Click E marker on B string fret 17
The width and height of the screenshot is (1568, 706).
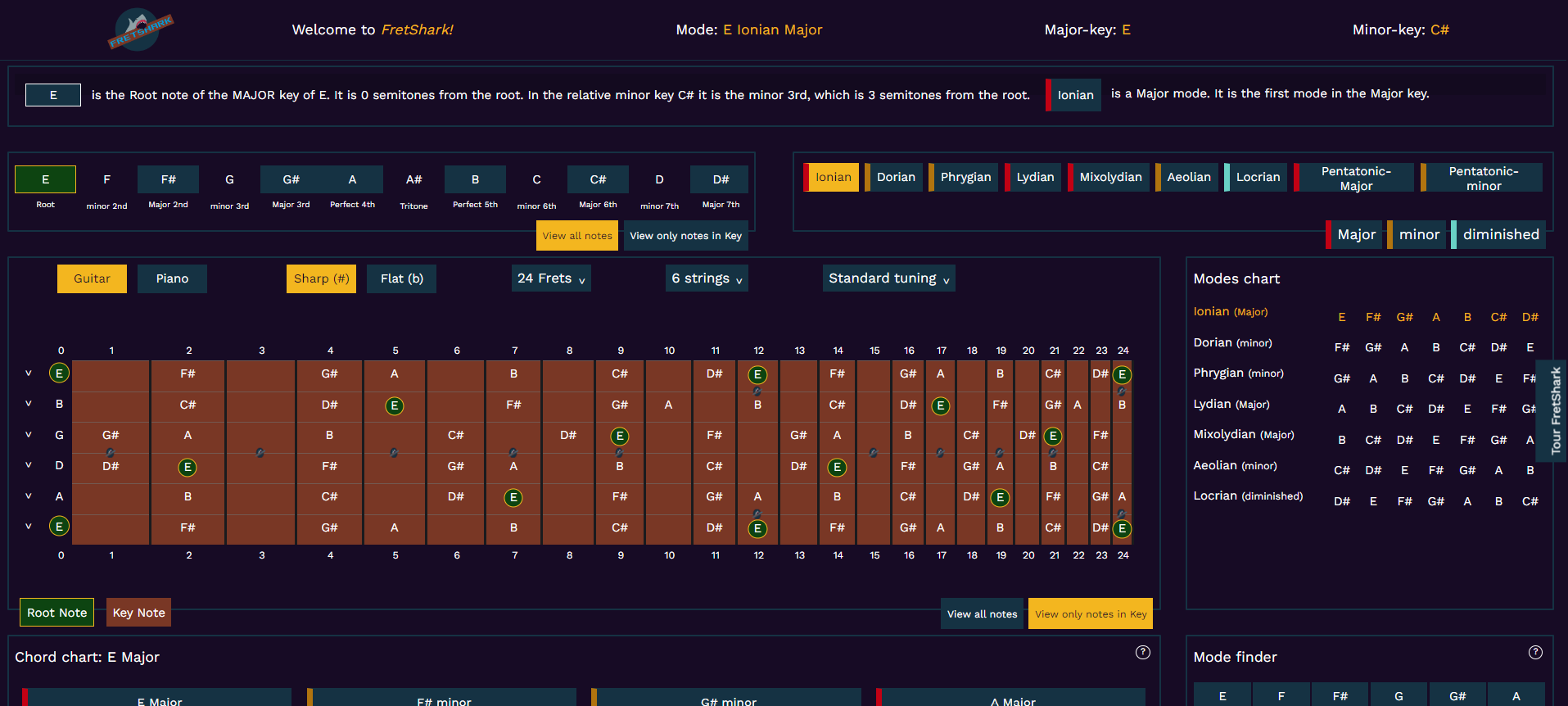pyautogui.click(x=941, y=406)
